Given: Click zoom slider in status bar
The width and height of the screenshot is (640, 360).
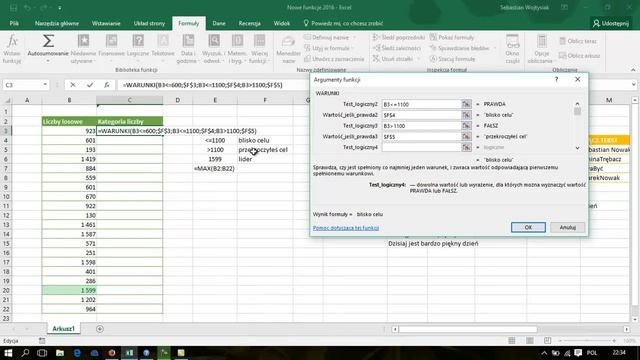Looking at the screenshot, I should click(x=588, y=340).
